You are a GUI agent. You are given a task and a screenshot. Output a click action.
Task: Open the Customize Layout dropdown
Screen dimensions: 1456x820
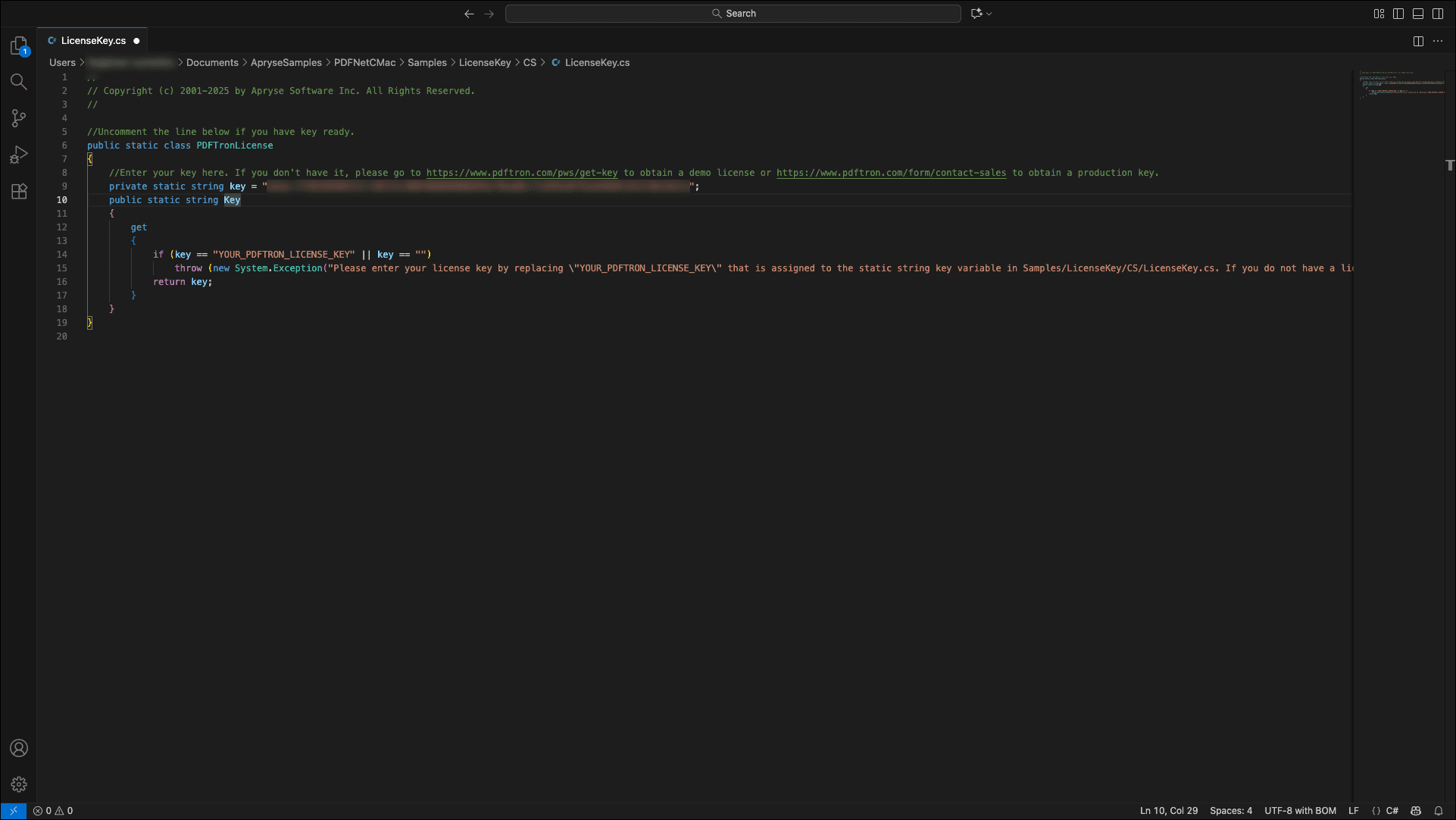pos(1378,13)
